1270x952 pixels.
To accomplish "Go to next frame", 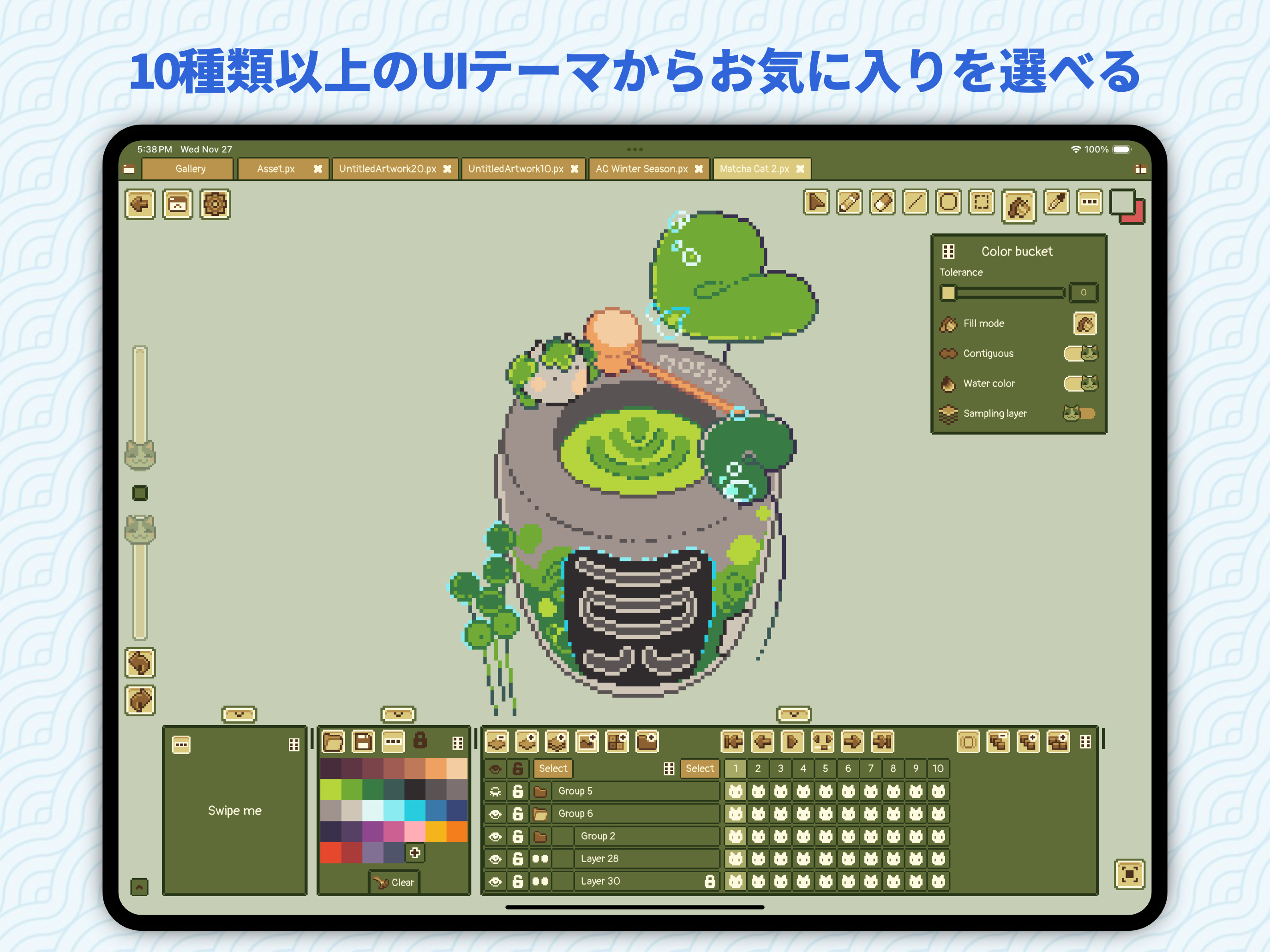I will click(853, 742).
